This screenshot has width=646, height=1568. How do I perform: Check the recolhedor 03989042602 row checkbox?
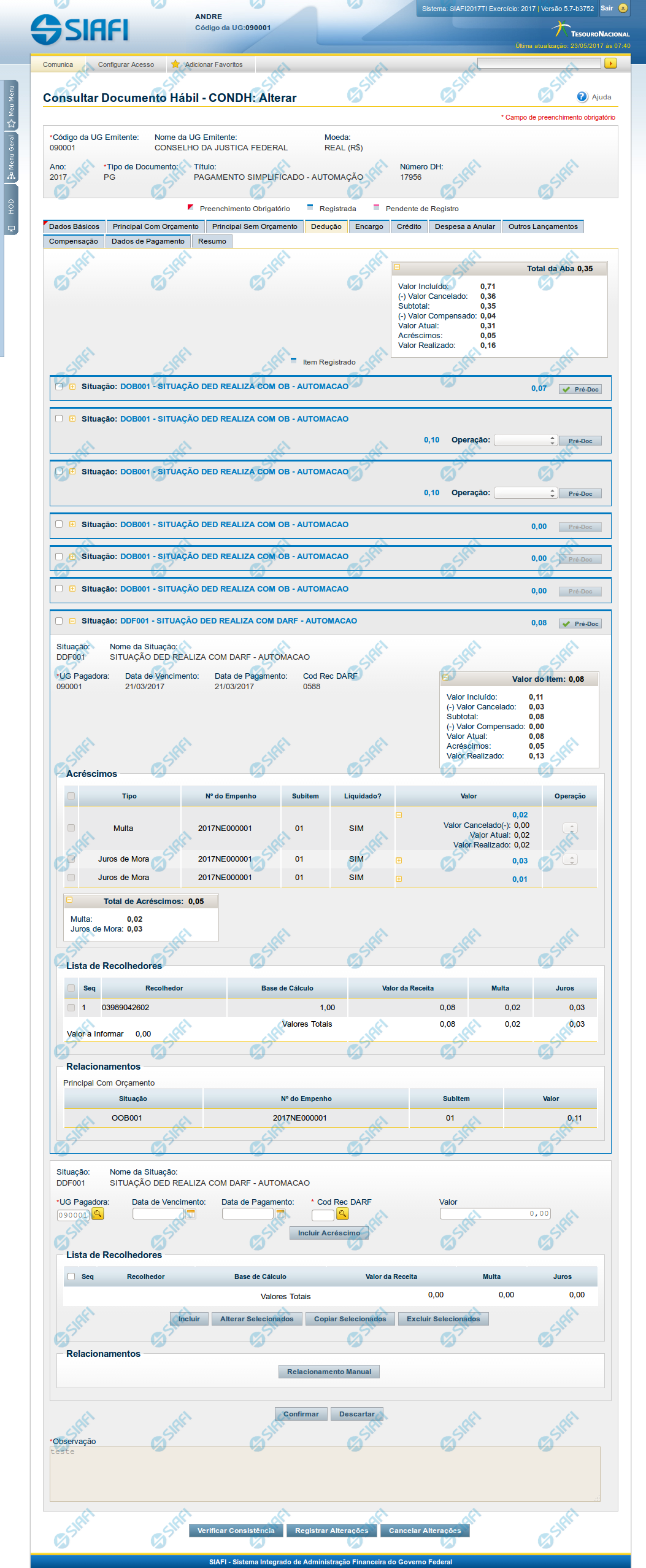(x=71, y=1008)
